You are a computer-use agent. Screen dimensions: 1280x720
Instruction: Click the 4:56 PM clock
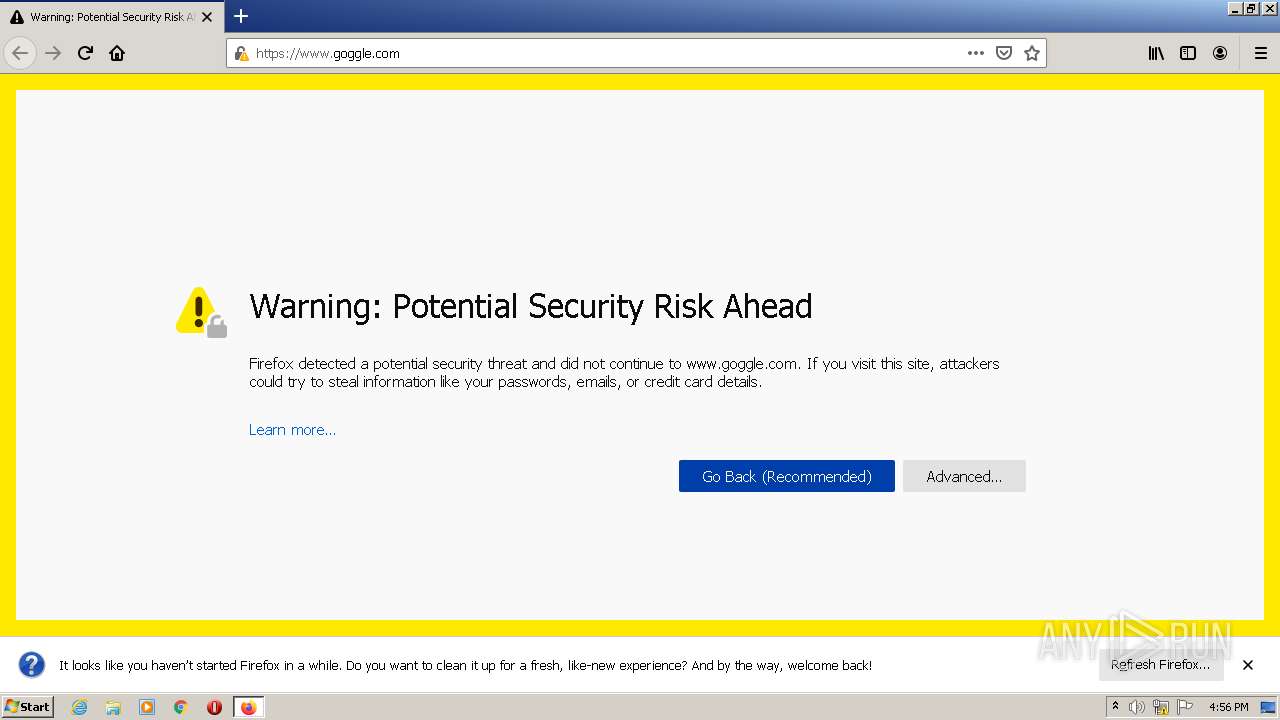point(1228,707)
